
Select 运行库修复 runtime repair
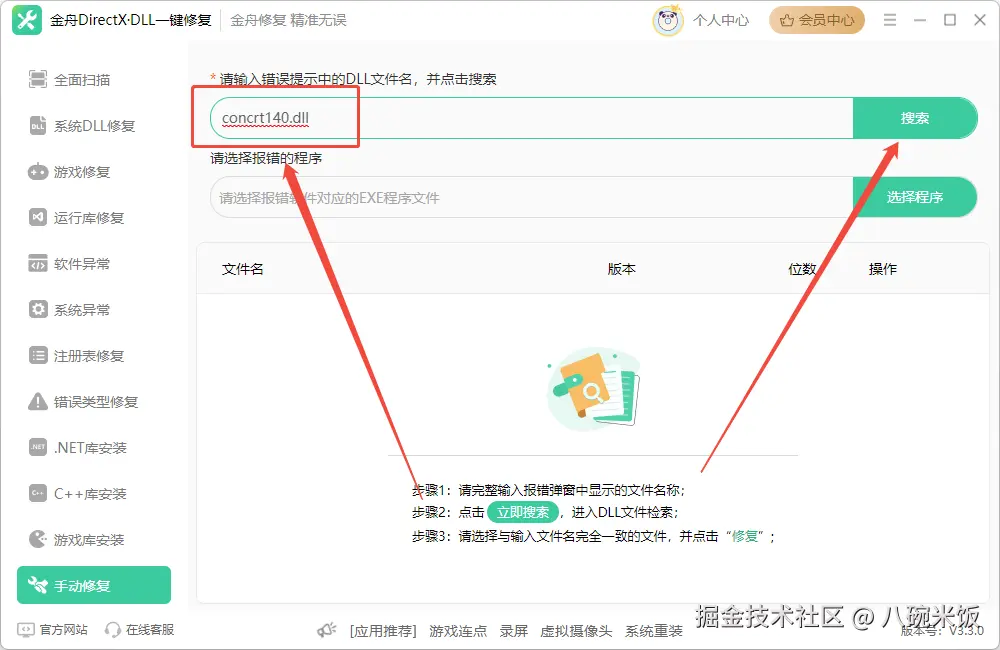coord(77,218)
